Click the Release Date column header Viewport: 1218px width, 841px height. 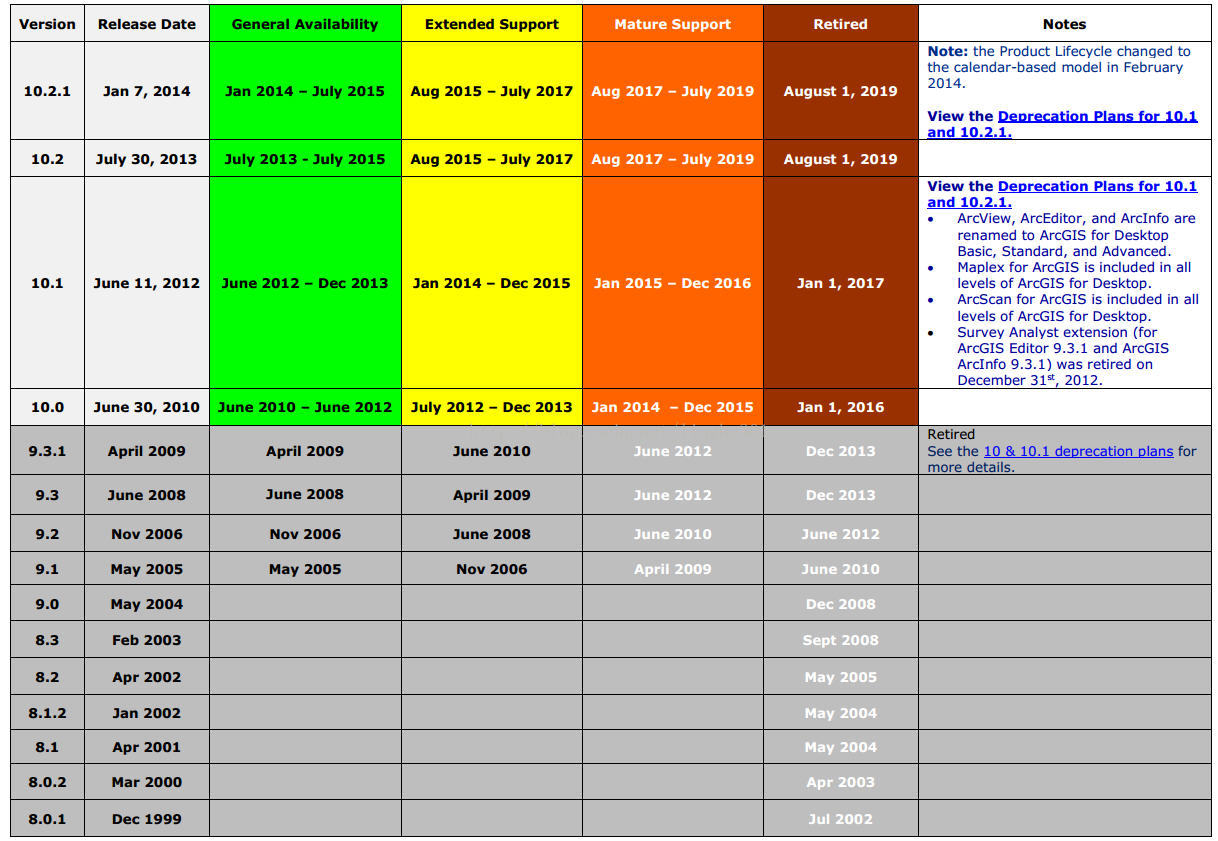147,24
